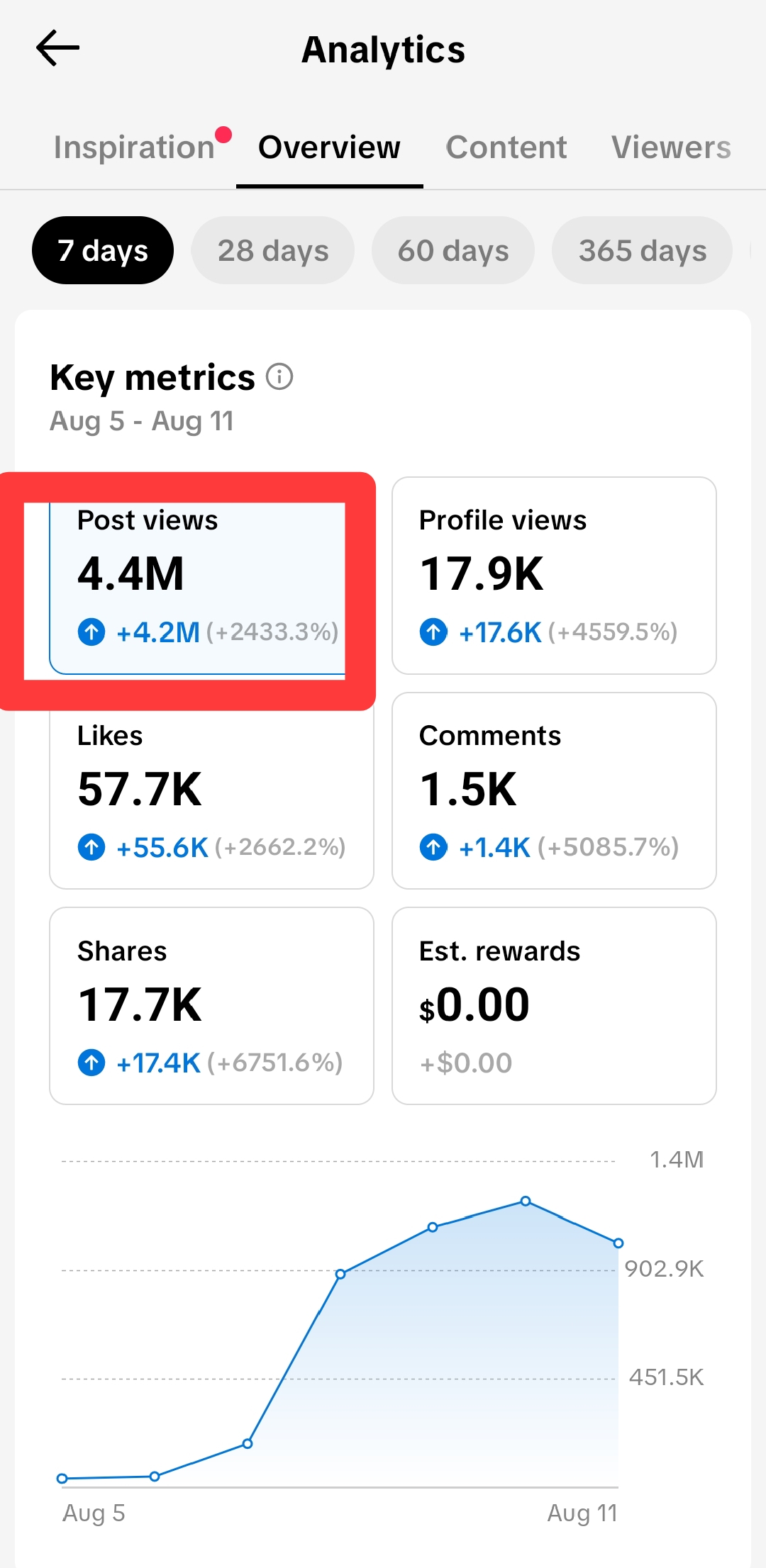Open the Key metrics info icon

279,376
